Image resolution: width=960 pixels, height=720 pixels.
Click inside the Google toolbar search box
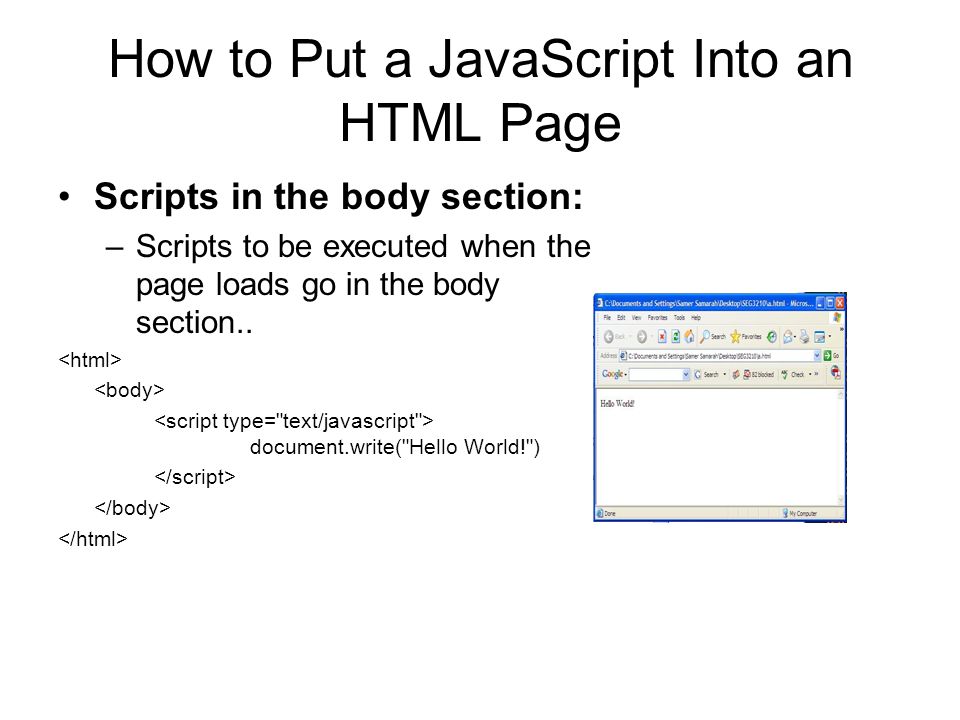[659, 374]
